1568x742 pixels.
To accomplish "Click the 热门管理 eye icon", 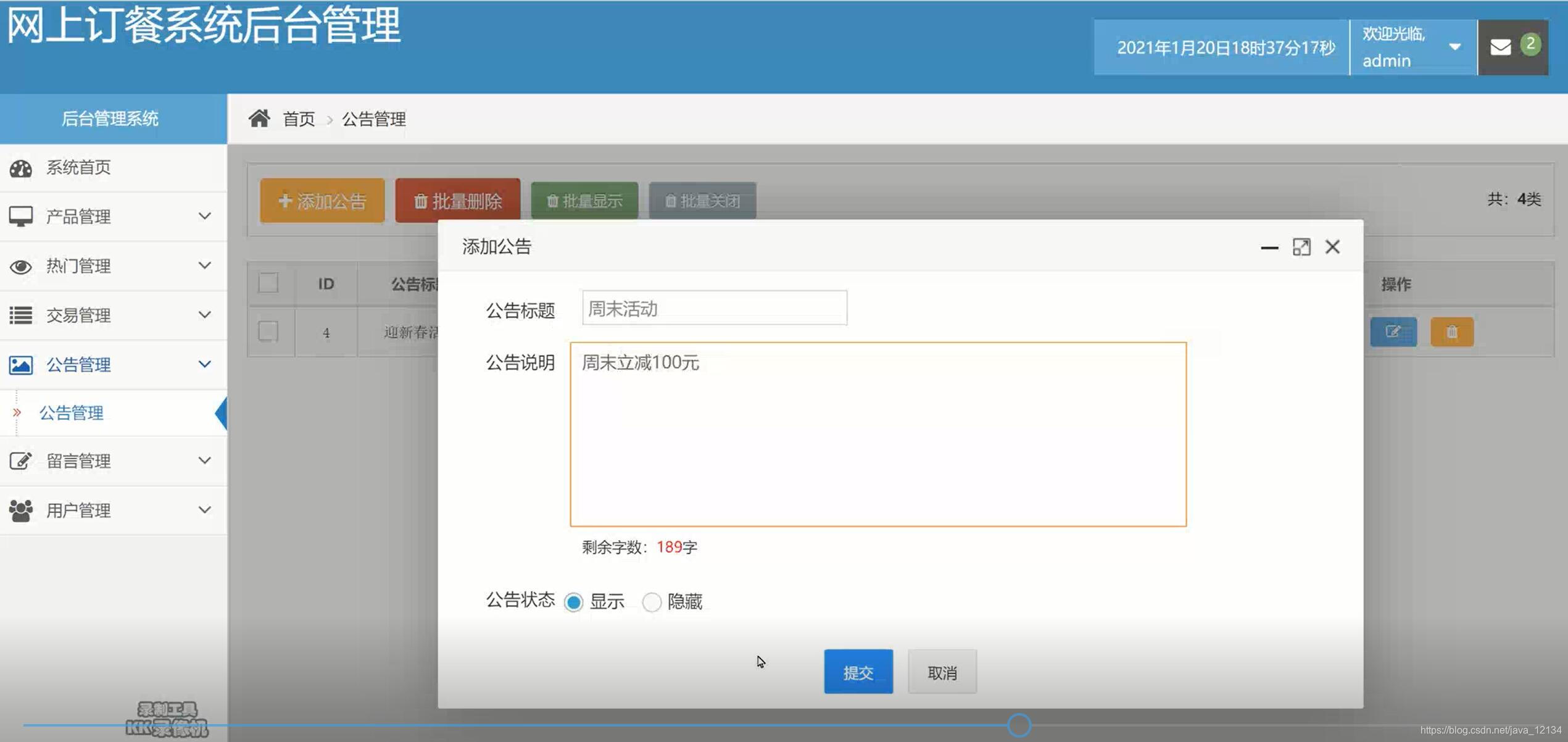I will coord(22,266).
